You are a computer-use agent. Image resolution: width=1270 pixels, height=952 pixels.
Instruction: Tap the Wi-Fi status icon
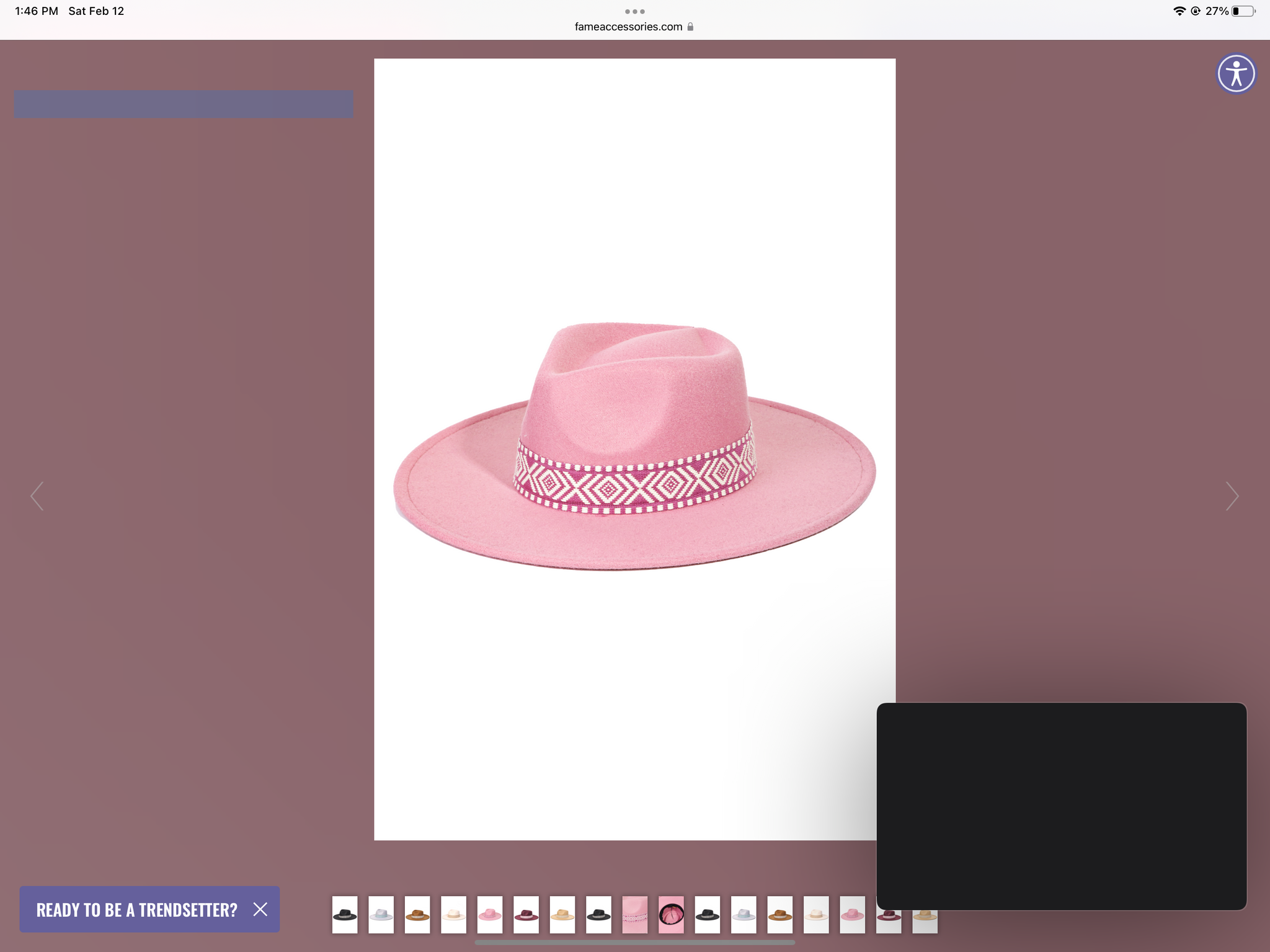tap(1179, 11)
